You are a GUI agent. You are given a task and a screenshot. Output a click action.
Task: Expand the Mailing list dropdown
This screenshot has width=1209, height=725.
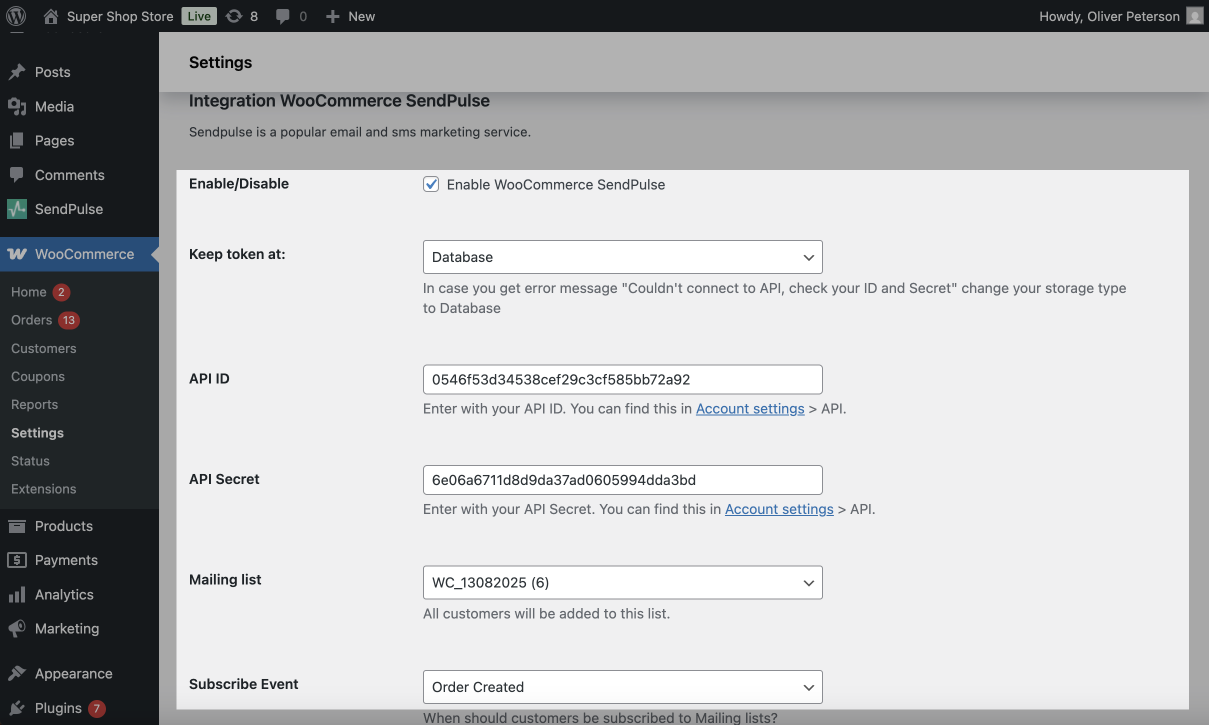(x=622, y=583)
